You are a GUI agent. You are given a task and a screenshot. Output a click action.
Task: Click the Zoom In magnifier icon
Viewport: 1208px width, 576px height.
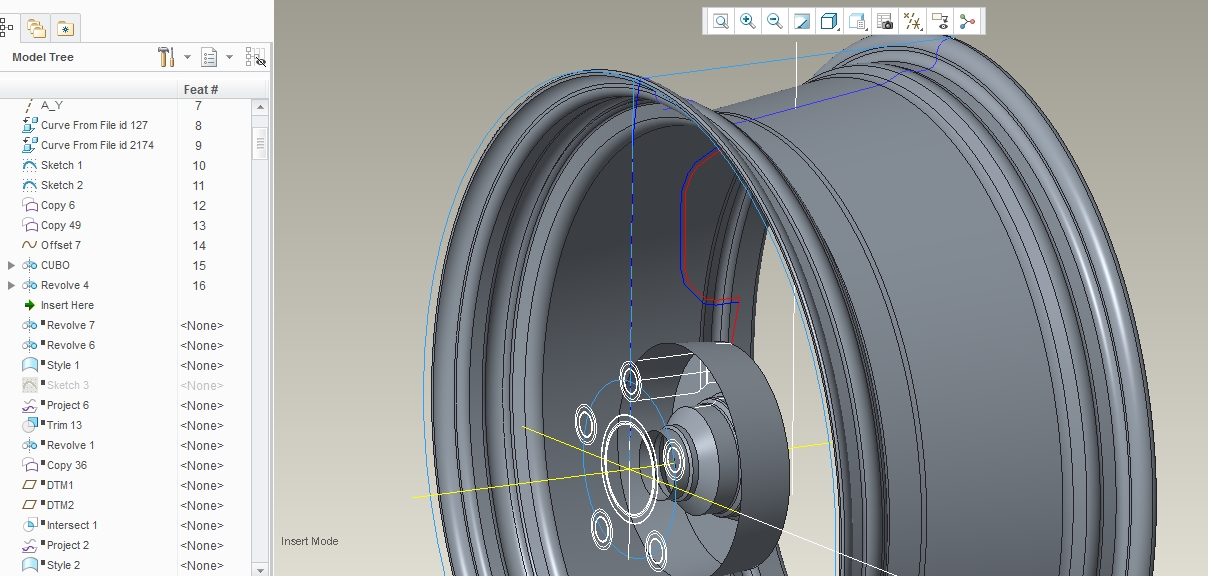tap(747, 21)
